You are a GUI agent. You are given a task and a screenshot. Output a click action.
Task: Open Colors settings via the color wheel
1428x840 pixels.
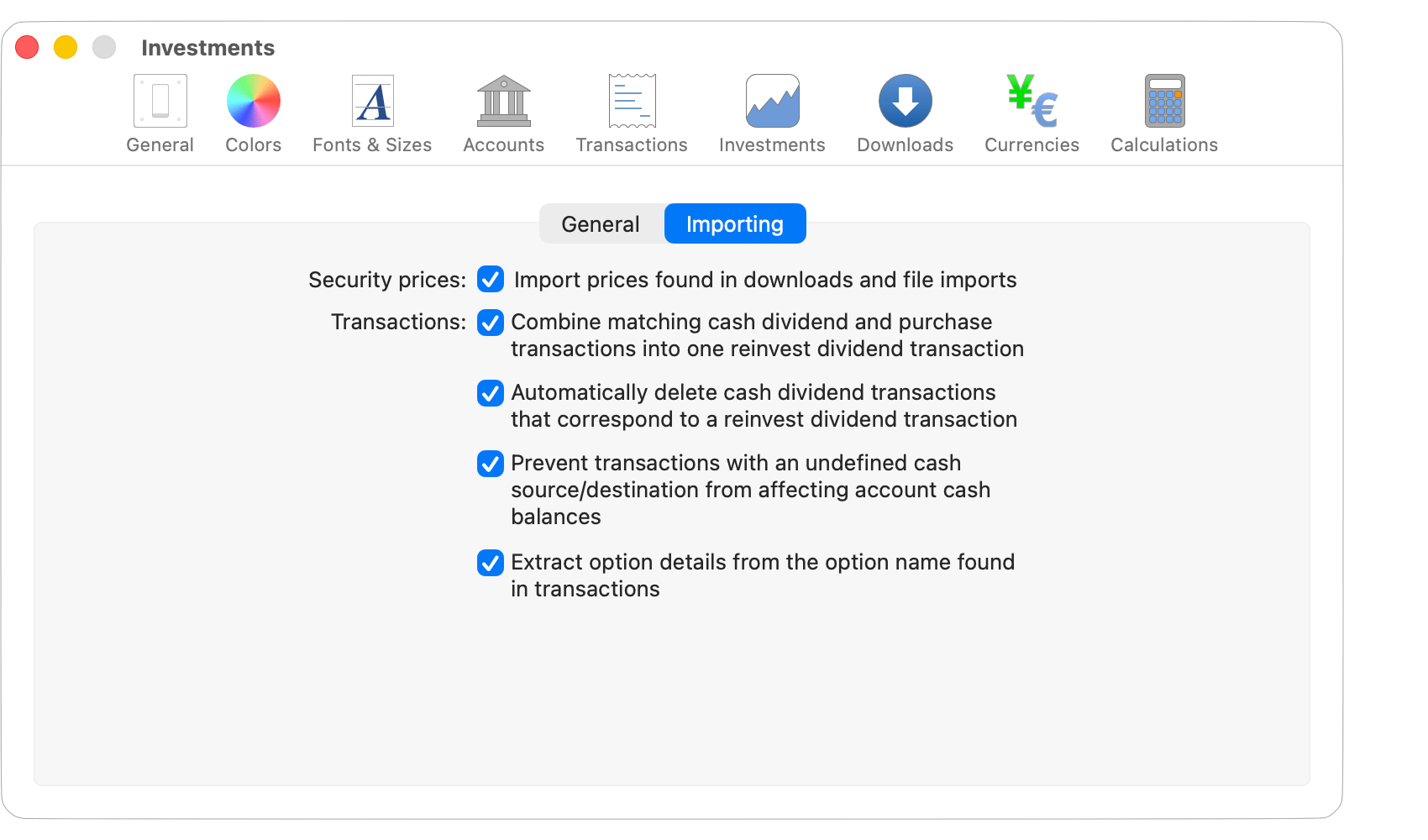click(253, 99)
